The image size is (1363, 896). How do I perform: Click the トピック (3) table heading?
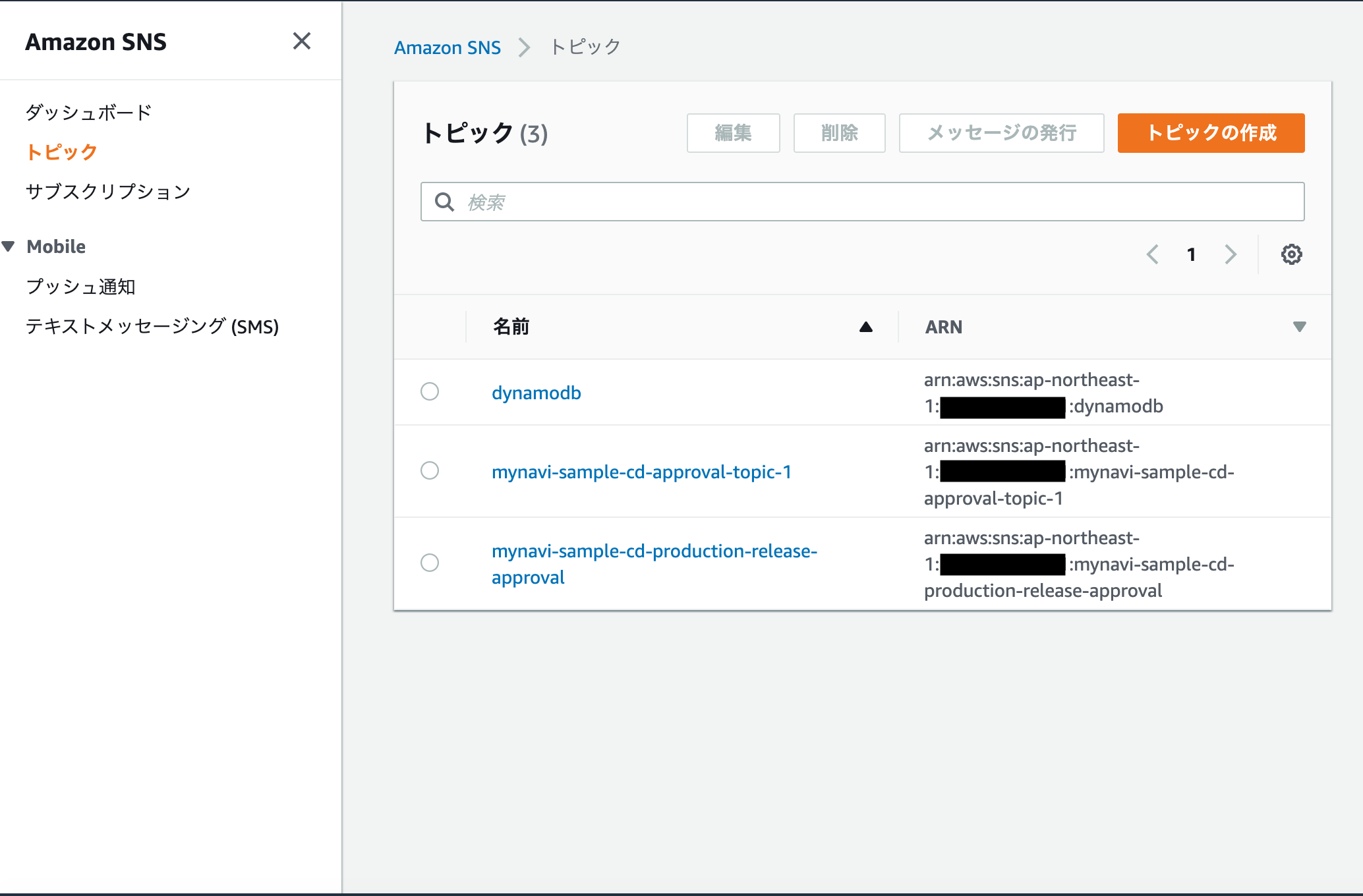pyautogui.click(x=484, y=133)
